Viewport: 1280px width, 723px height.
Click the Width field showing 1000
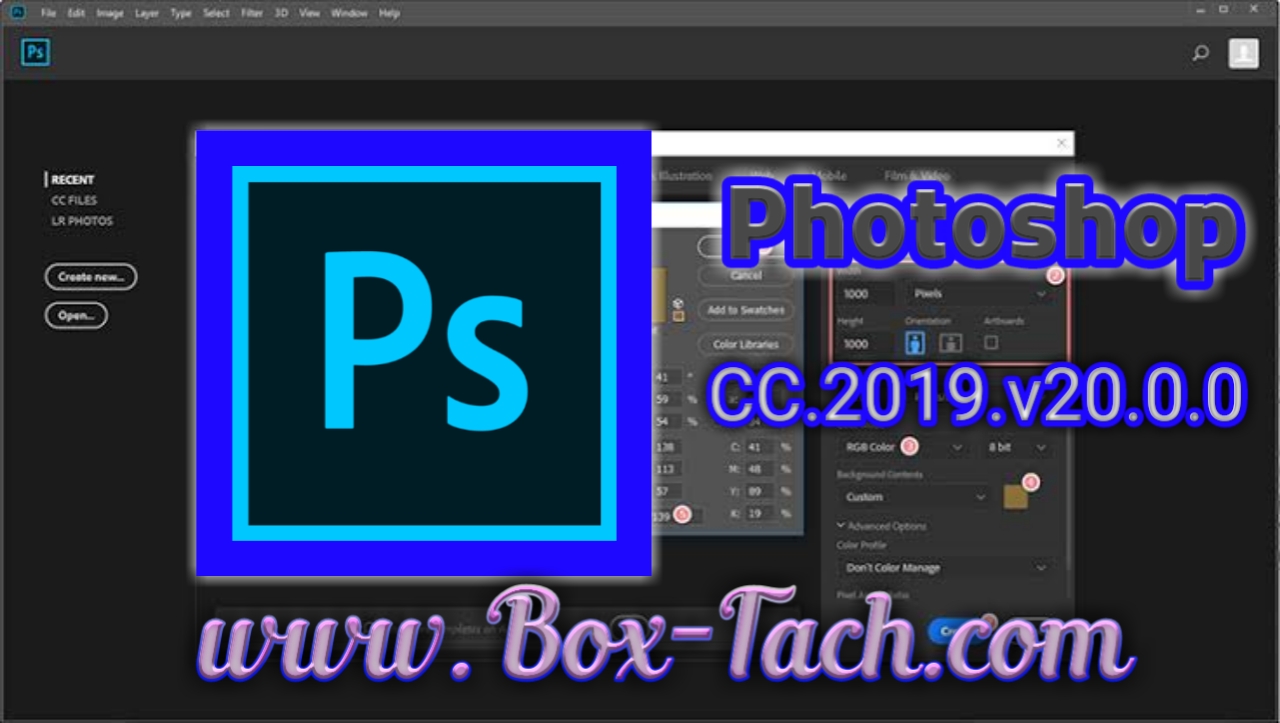tap(866, 294)
